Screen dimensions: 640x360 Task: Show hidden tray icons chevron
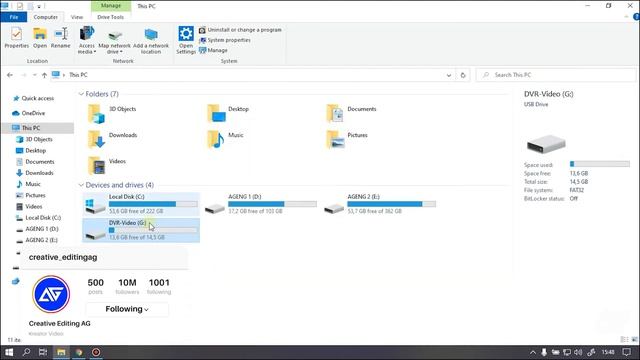point(533,352)
